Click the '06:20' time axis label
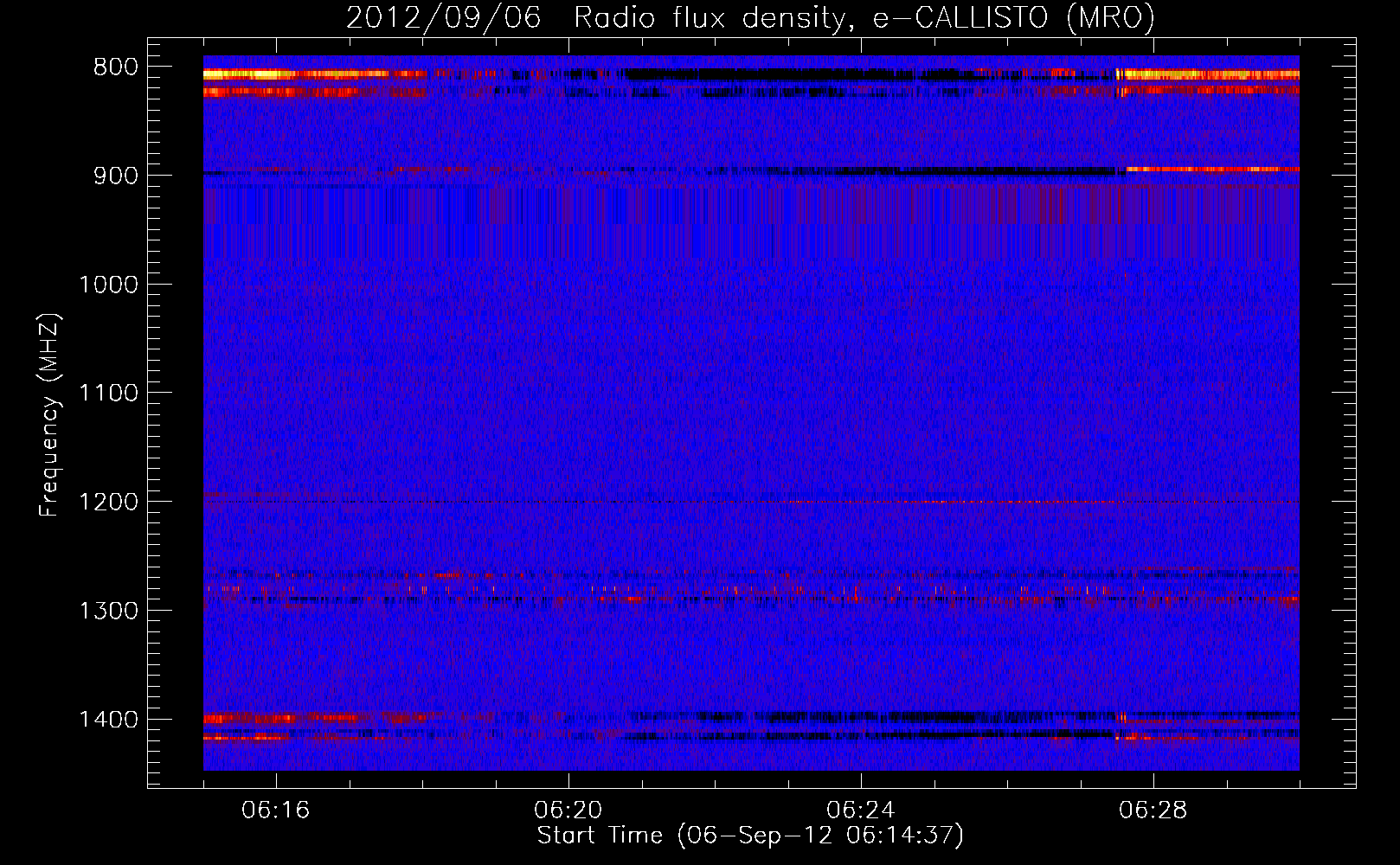The image size is (1400, 865). pyautogui.click(x=568, y=811)
